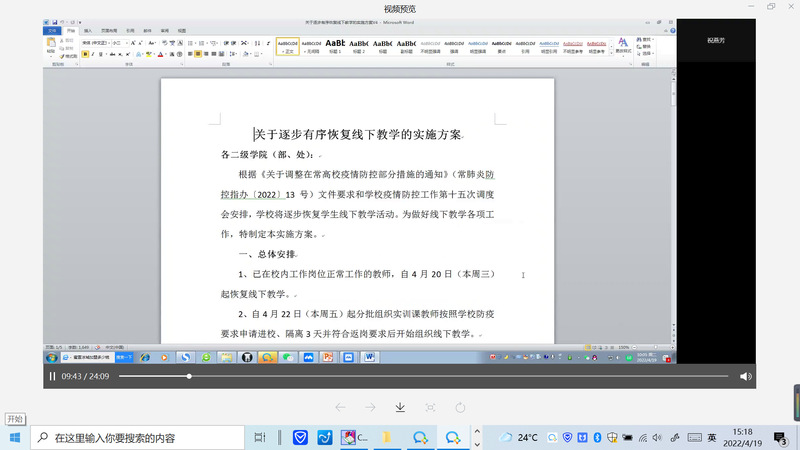Click the Windows 7 start orb in recording

point(52,357)
